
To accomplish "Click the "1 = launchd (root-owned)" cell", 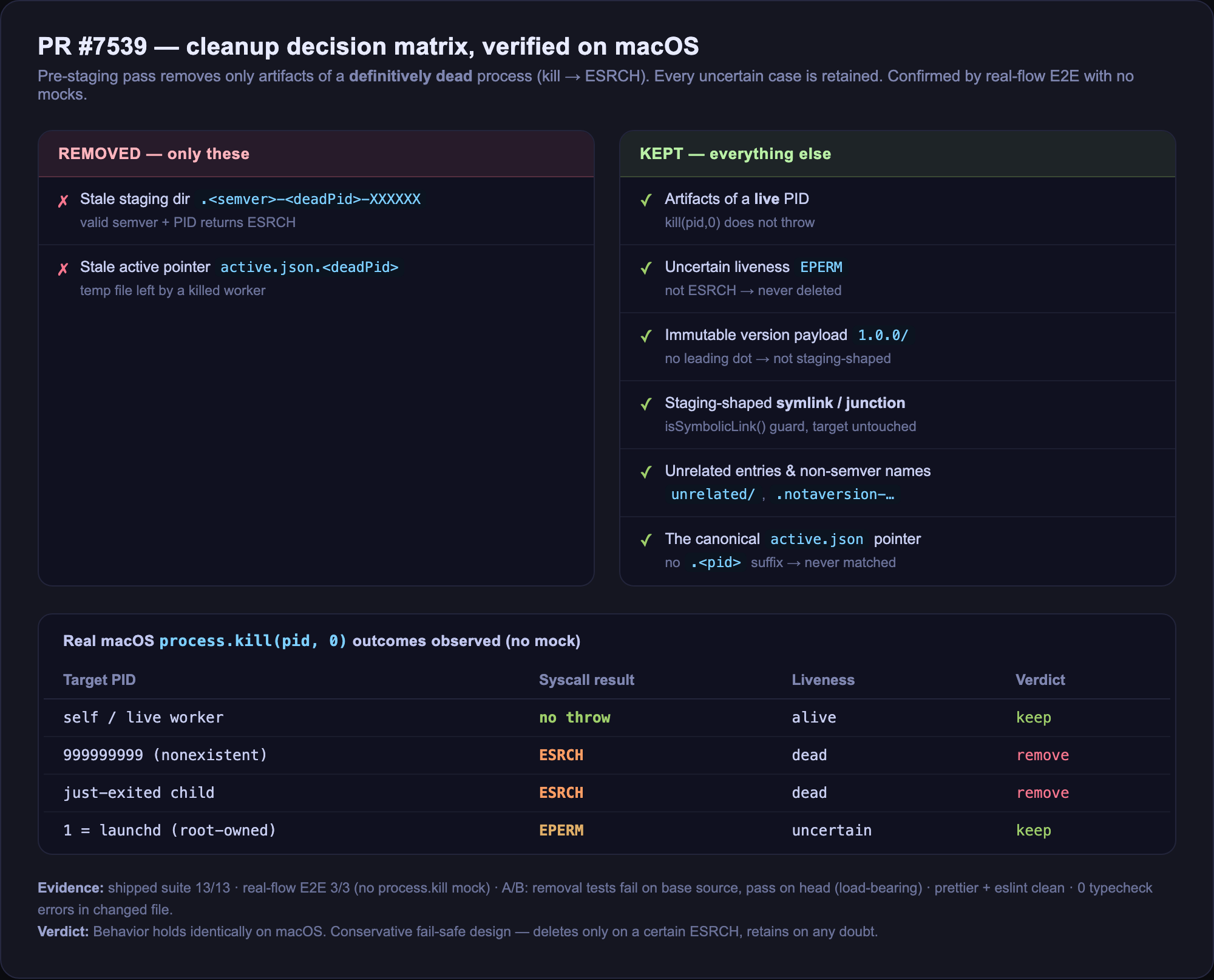I will [x=170, y=831].
